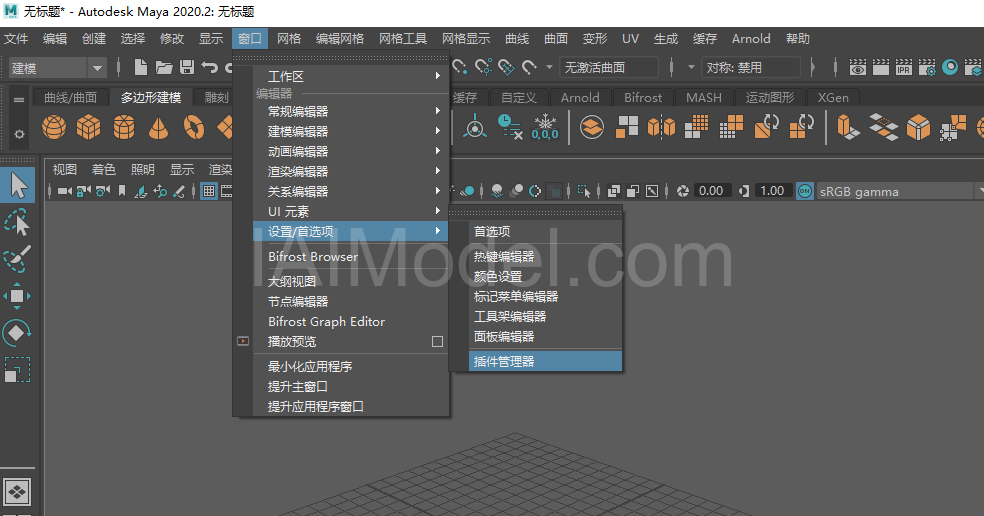Click Freeze Transformations snowflake icon
The image size is (984, 516).
(x=545, y=127)
